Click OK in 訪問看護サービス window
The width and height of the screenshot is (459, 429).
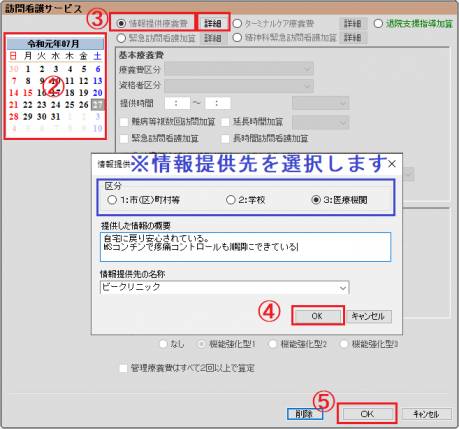[x=367, y=414]
